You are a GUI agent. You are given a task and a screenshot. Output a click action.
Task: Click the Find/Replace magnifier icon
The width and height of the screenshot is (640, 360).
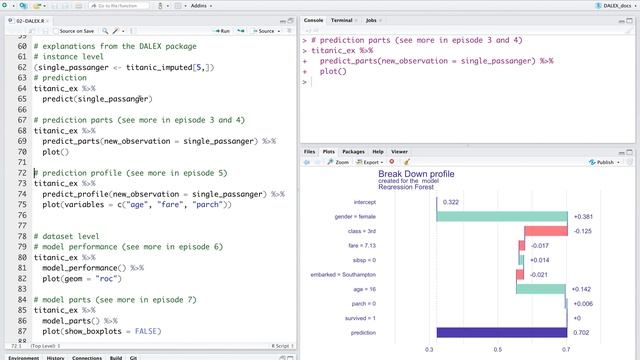(x=105, y=31)
